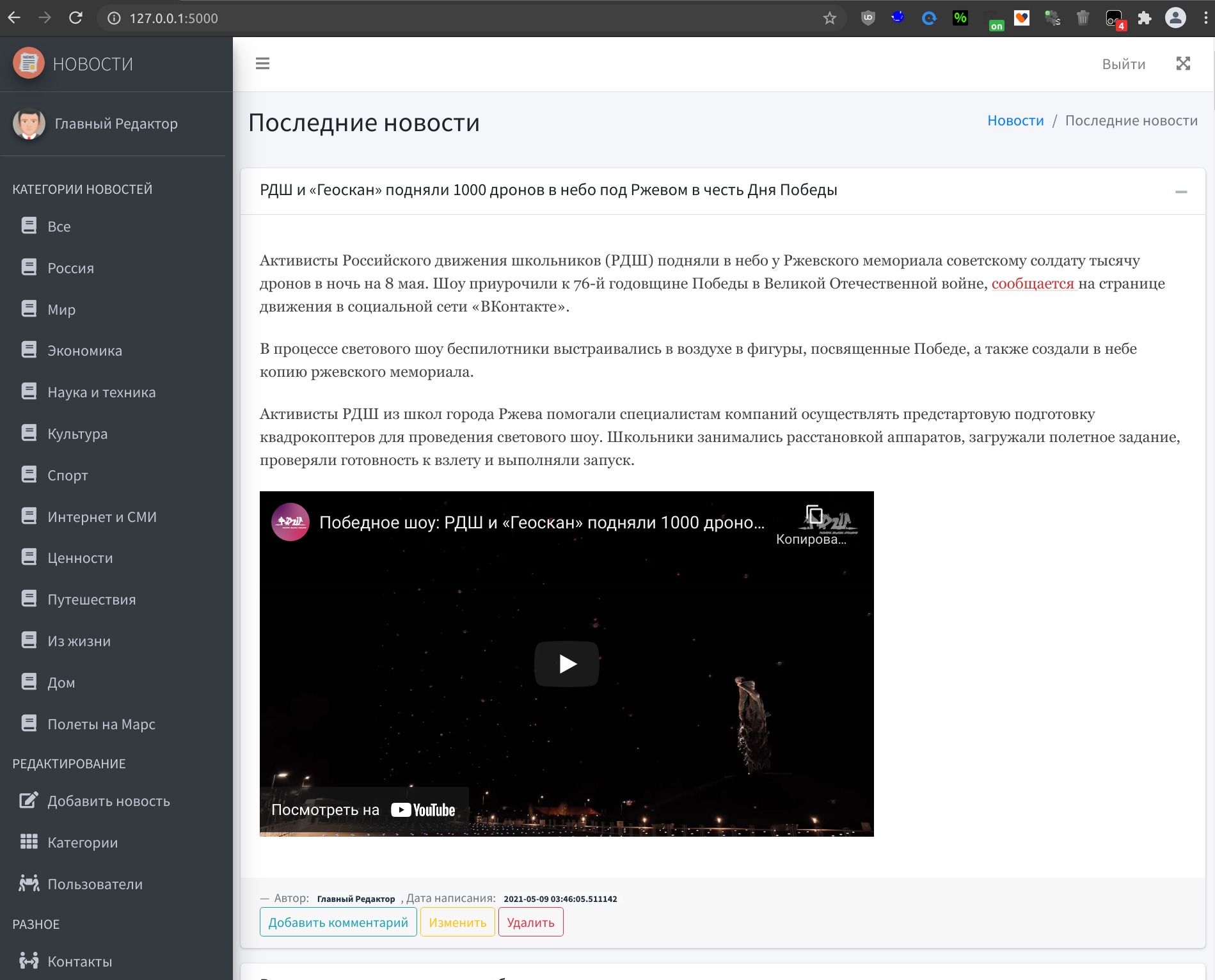1215x980 pixels.
Task: Open the trash can extension icon
Action: pyautogui.click(x=1083, y=18)
